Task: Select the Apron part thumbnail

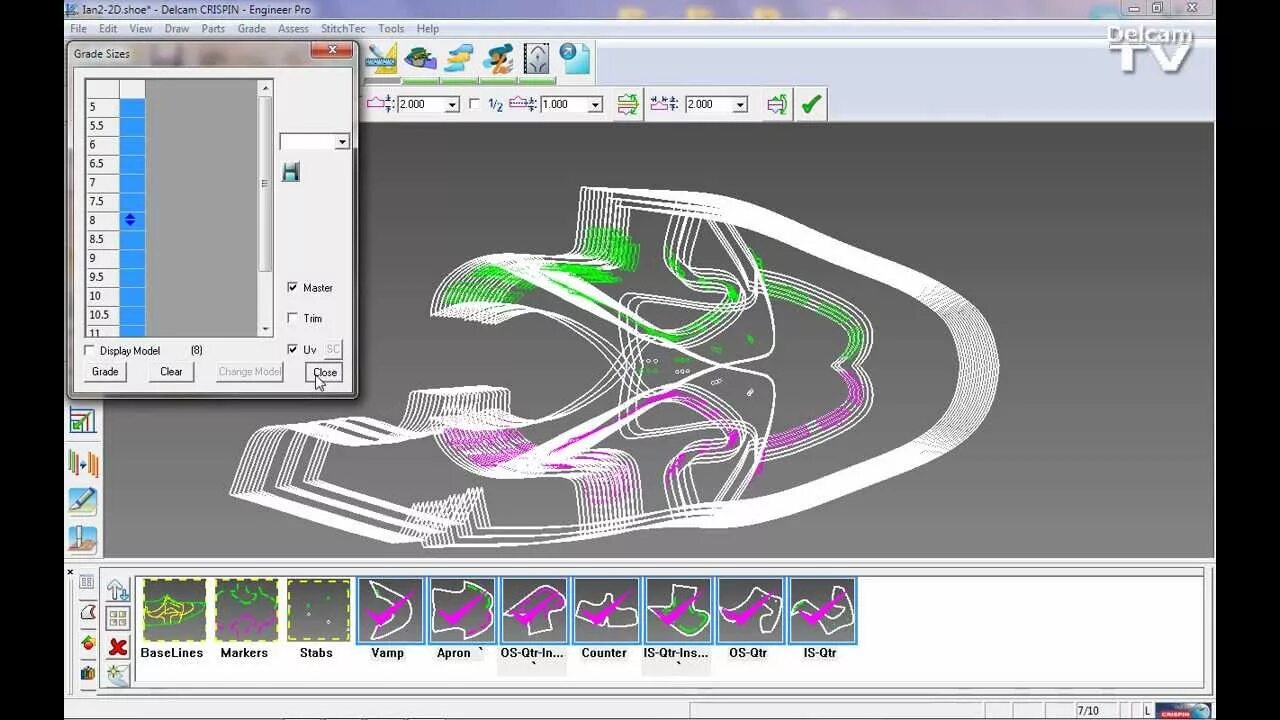Action: 462,611
